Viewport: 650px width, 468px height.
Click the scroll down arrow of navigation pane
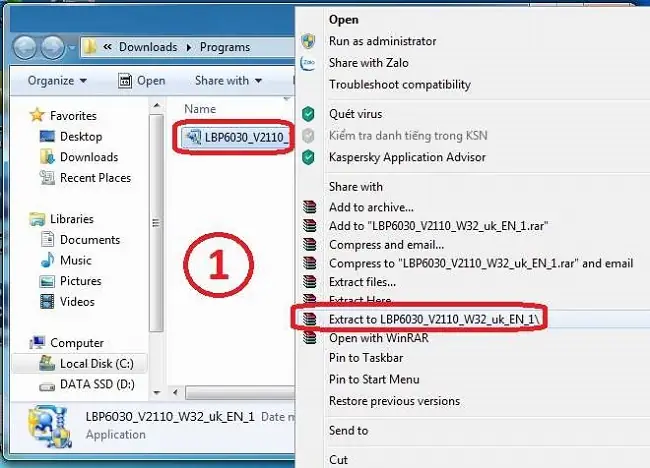157,392
